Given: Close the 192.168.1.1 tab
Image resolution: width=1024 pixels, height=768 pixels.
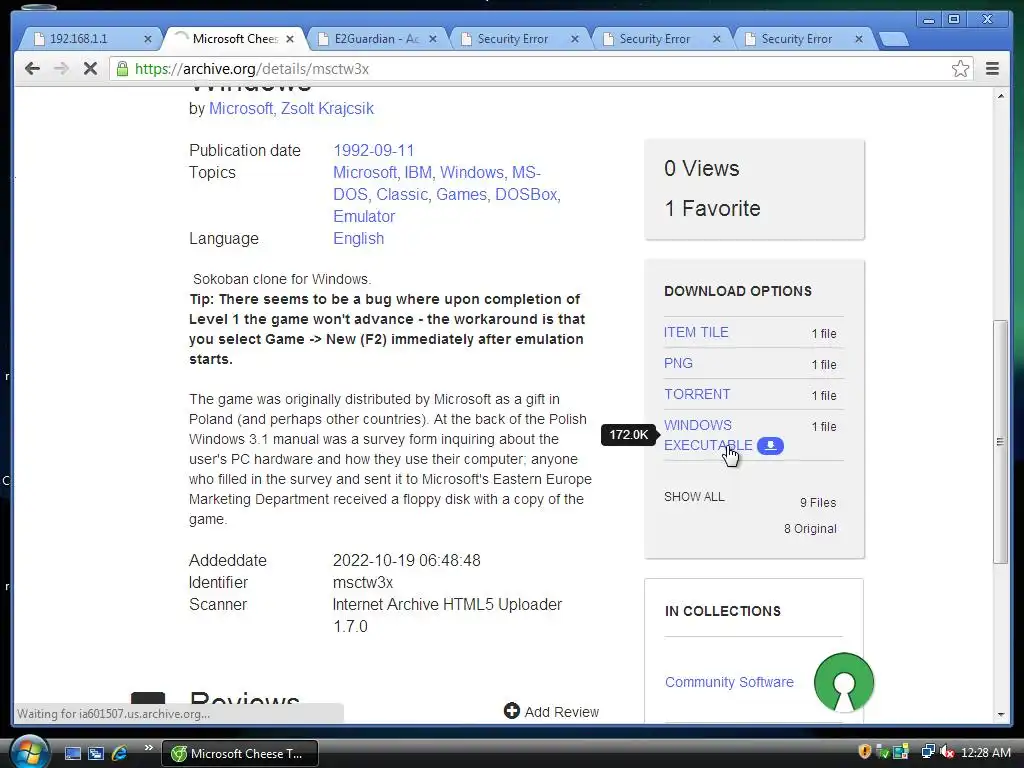Looking at the screenshot, I should (148, 39).
